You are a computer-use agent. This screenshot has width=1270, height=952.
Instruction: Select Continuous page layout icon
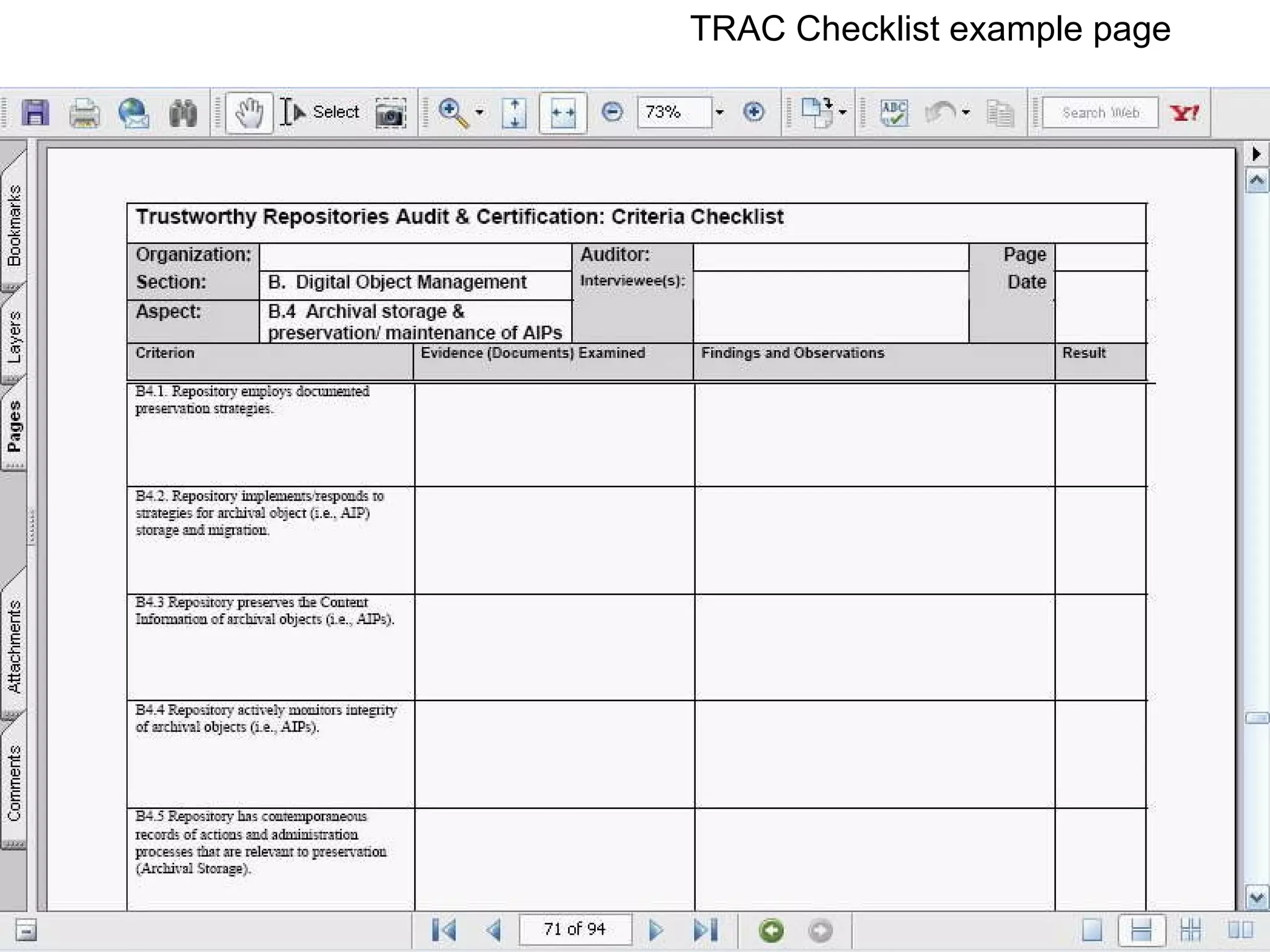(x=1141, y=930)
